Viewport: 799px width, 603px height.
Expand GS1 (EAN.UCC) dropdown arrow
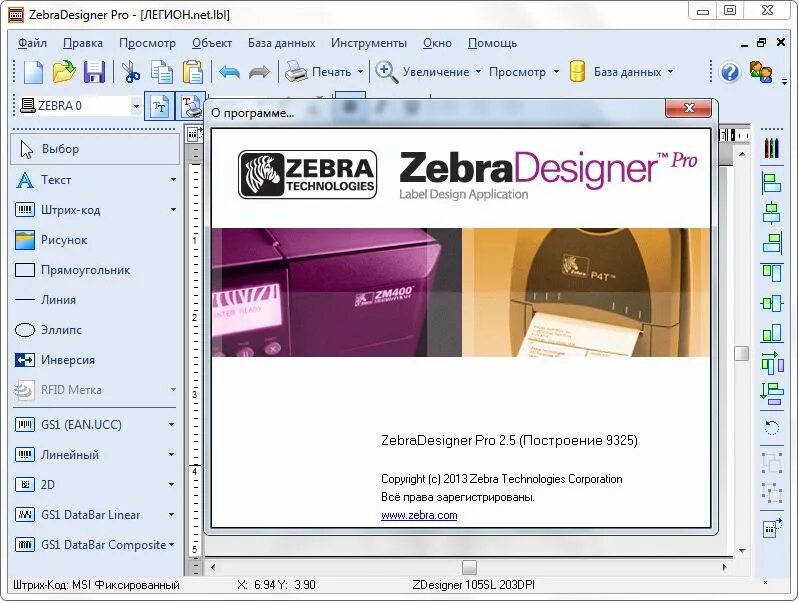(172, 425)
